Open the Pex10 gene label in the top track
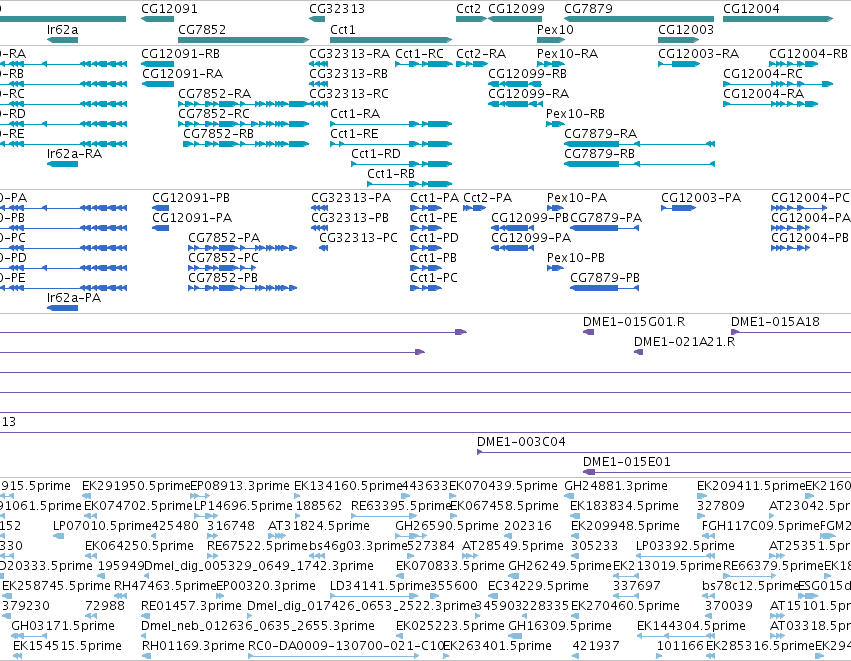The image size is (851, 661). point(555,30)
